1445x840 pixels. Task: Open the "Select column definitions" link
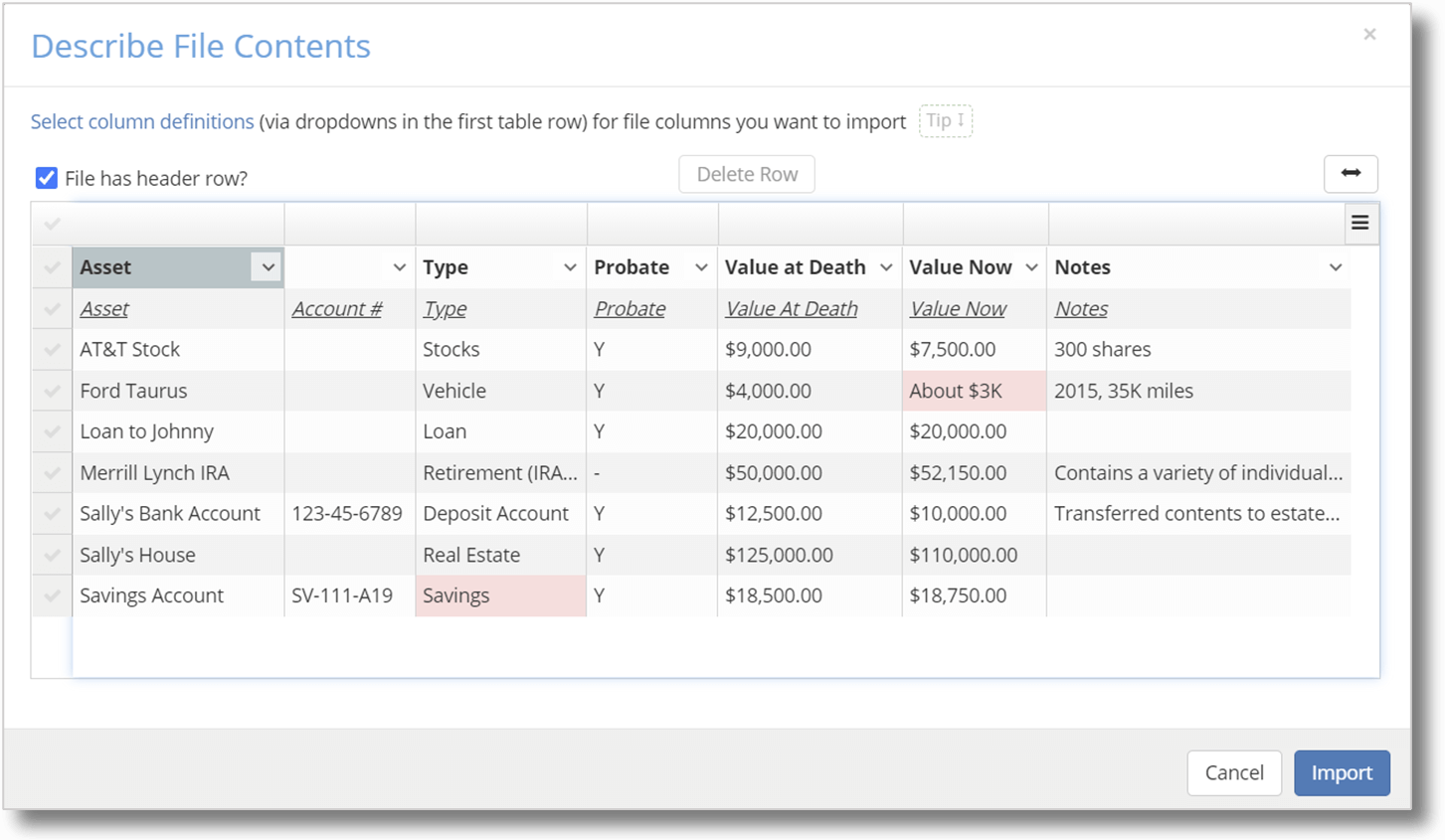tap(141, 120)
